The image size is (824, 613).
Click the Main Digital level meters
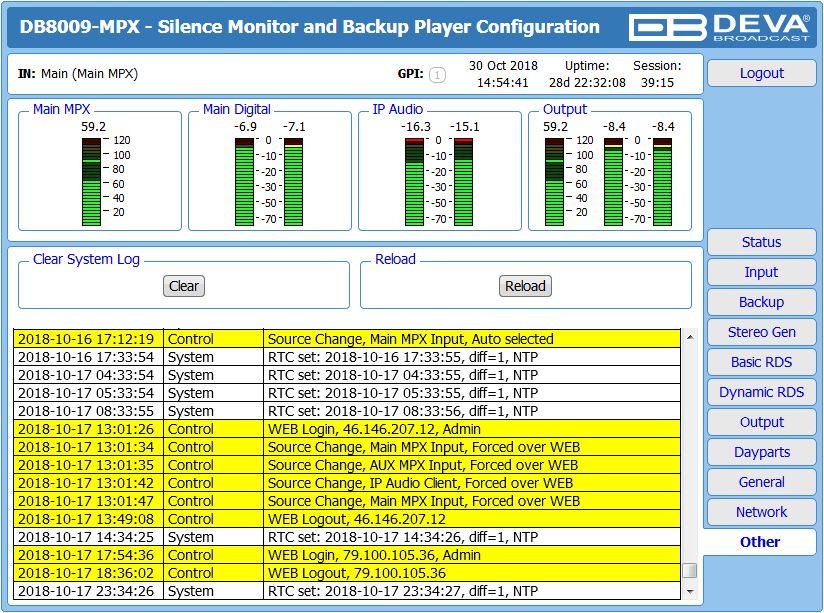coord(269,182)
